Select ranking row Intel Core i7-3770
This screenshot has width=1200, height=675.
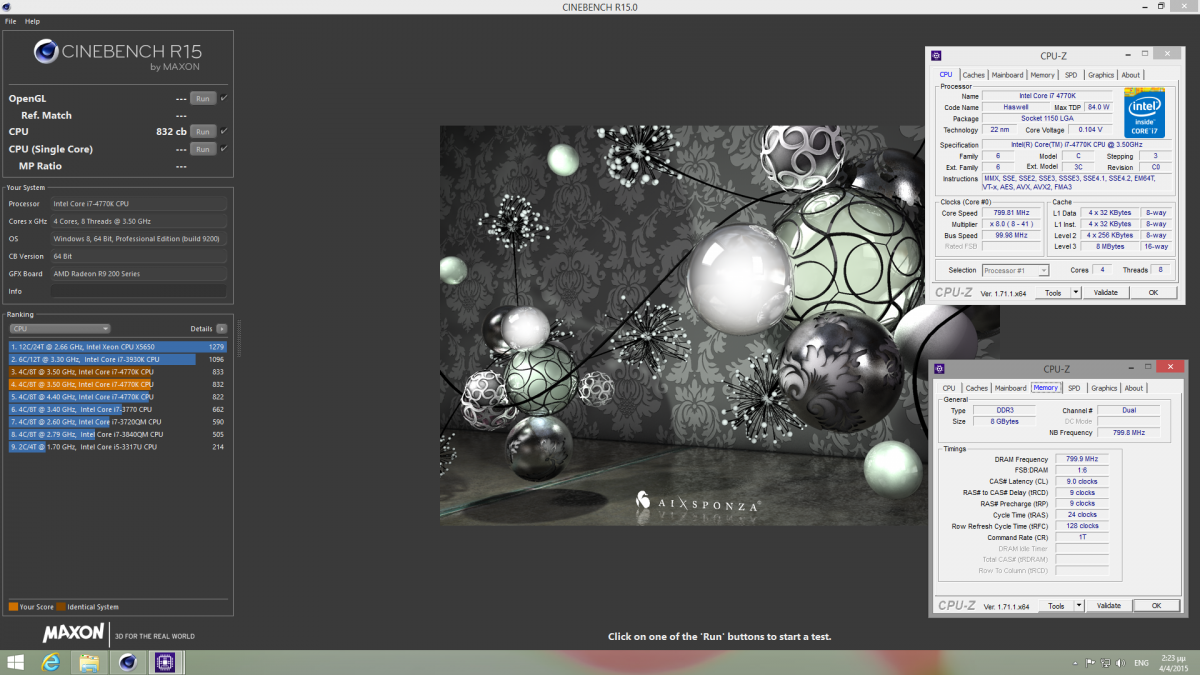118,409
